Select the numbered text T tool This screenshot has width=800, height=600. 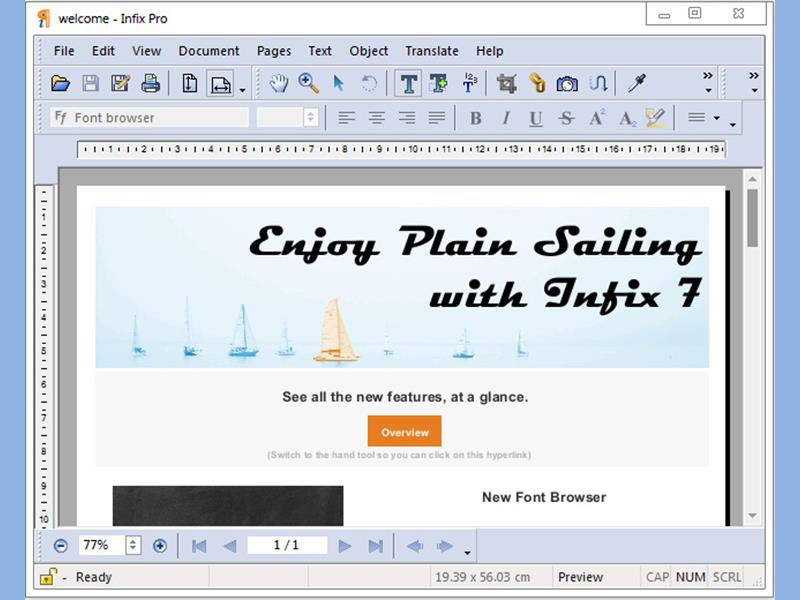469,83
